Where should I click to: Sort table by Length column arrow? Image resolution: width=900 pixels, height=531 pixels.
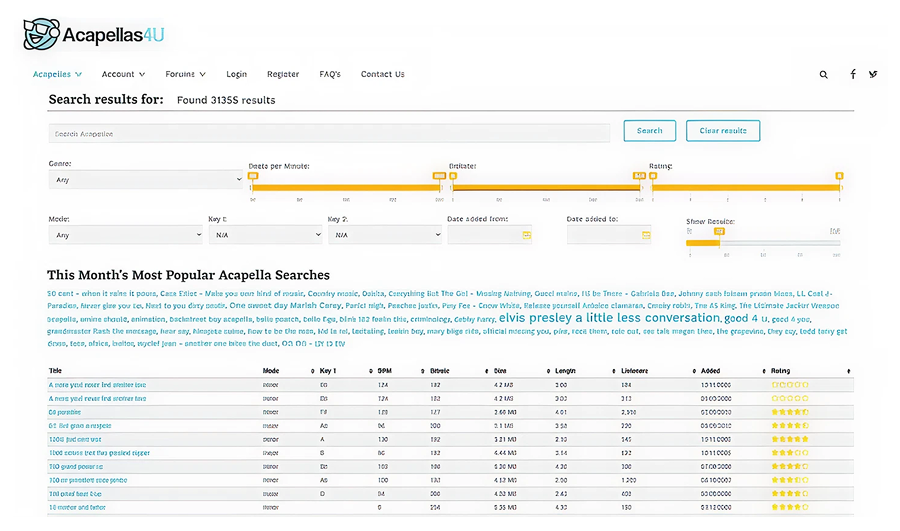click(x=614, y=371)
